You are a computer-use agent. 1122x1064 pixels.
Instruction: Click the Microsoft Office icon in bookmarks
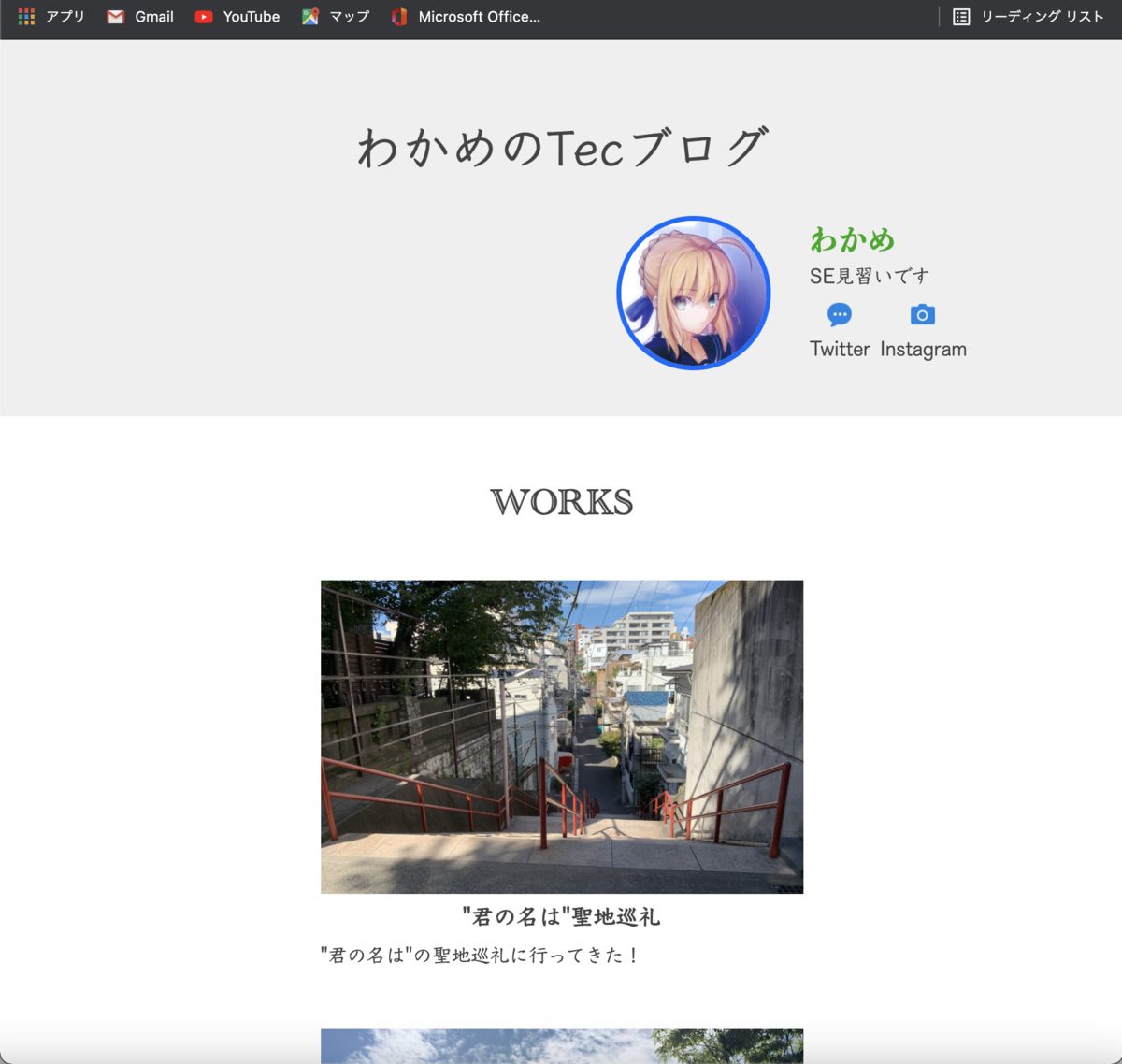pos(399,17)
